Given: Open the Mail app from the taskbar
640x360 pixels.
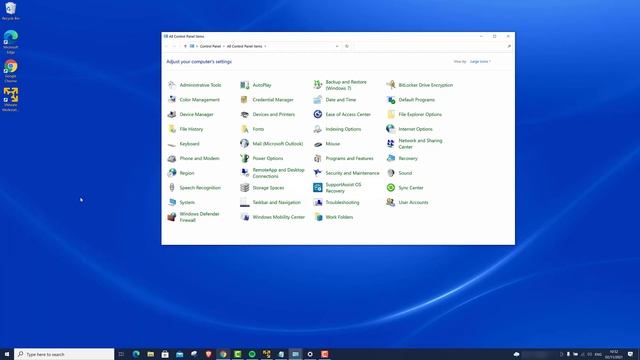Looking at the screenshot, I should (180, 354).
